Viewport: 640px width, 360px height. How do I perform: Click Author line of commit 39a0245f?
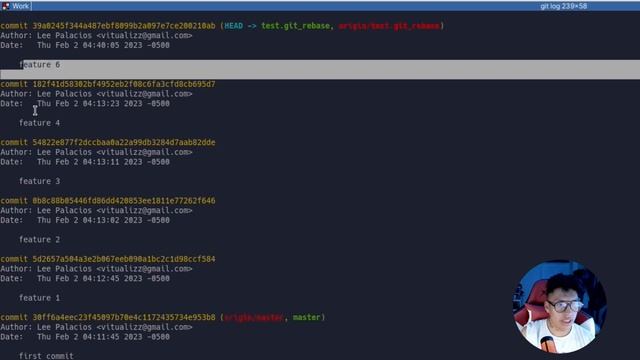[96, 36]
